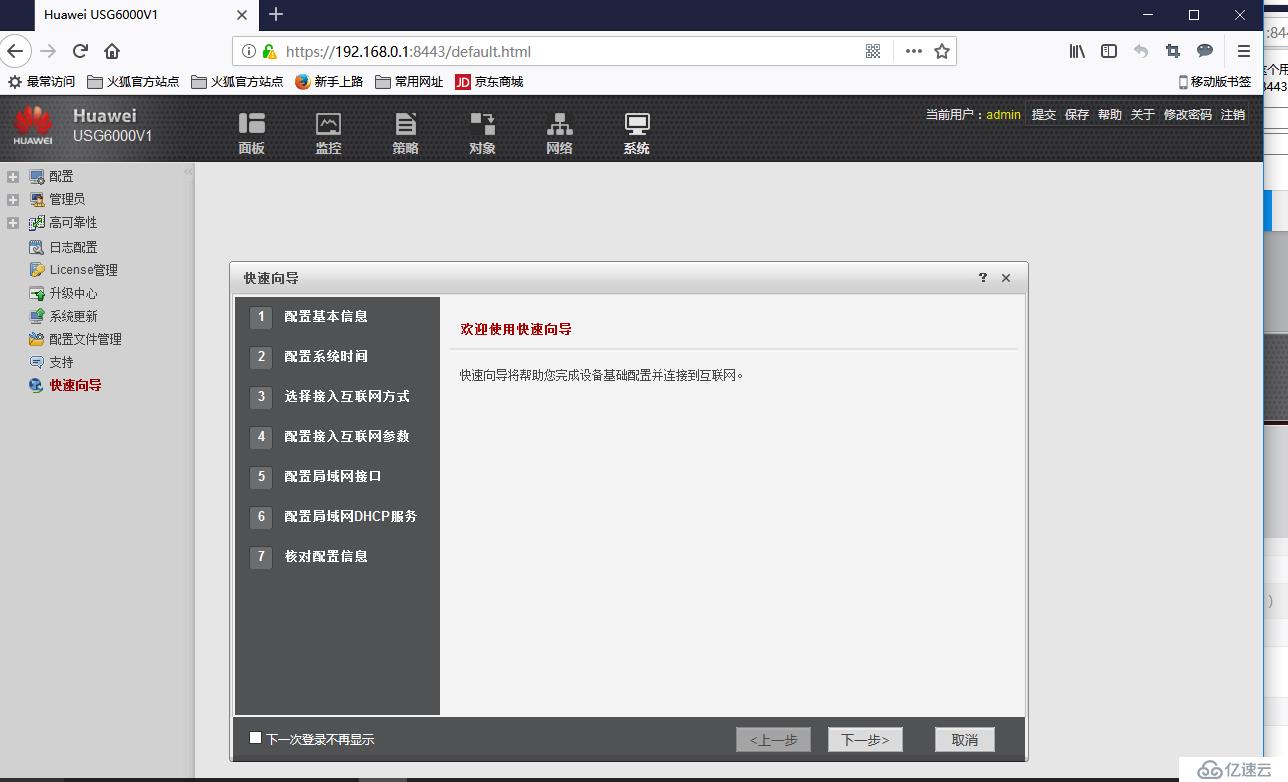Open 新手上路 bookmark
Viewport: 1288px width, 782px height.
pyautogui.click(x=329, y=82)
